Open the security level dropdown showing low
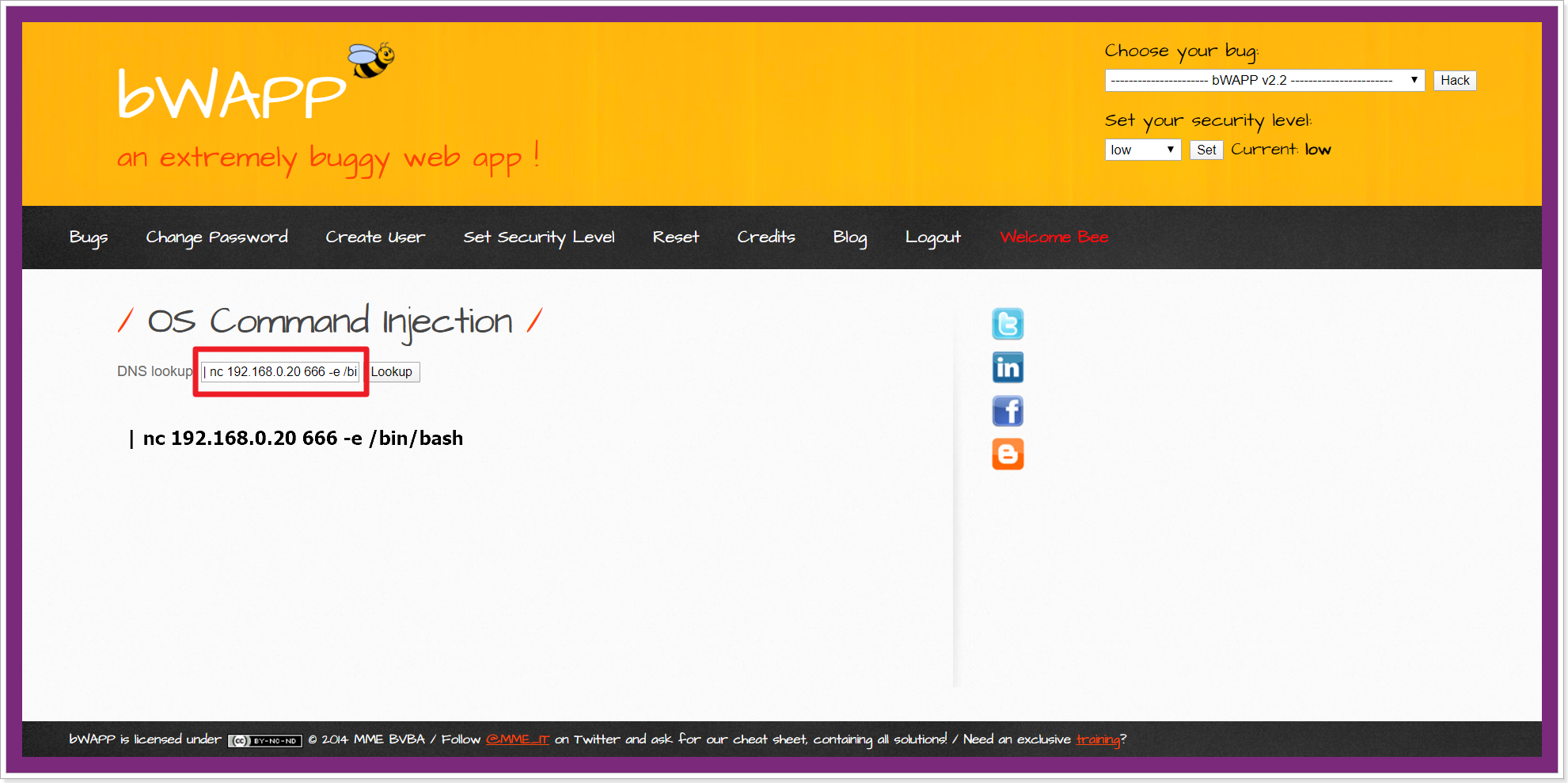 (x=1142, y=150)
